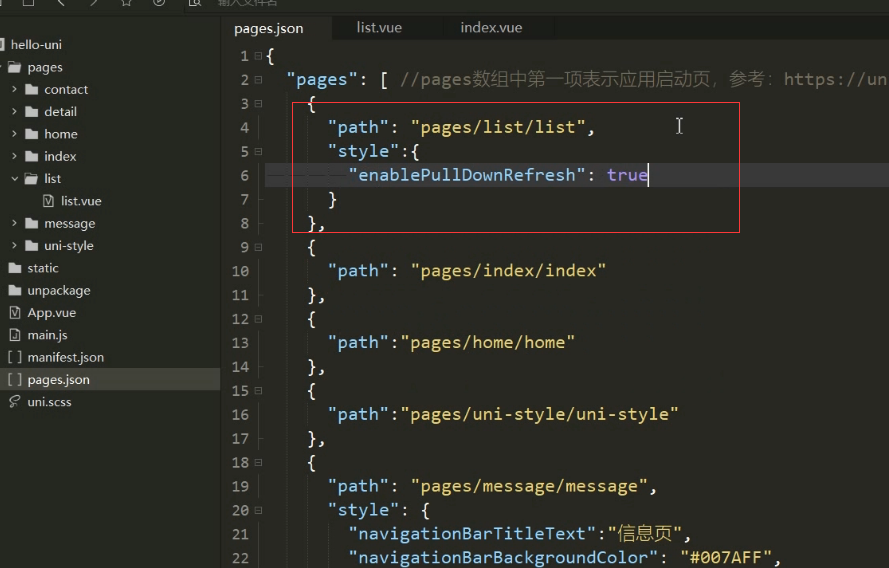Collapse code fold marker on line 20
Viewport: 889px width, 568px height.
pyautogui.click(x=258, y=511)
